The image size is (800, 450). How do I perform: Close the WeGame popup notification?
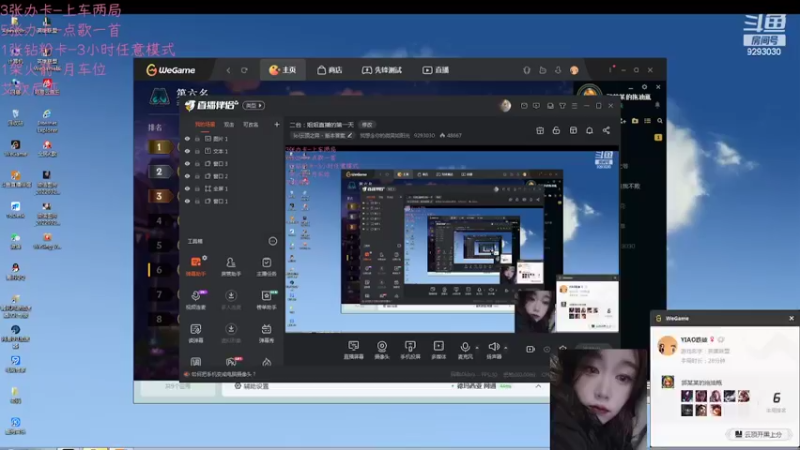click(791, 318)
